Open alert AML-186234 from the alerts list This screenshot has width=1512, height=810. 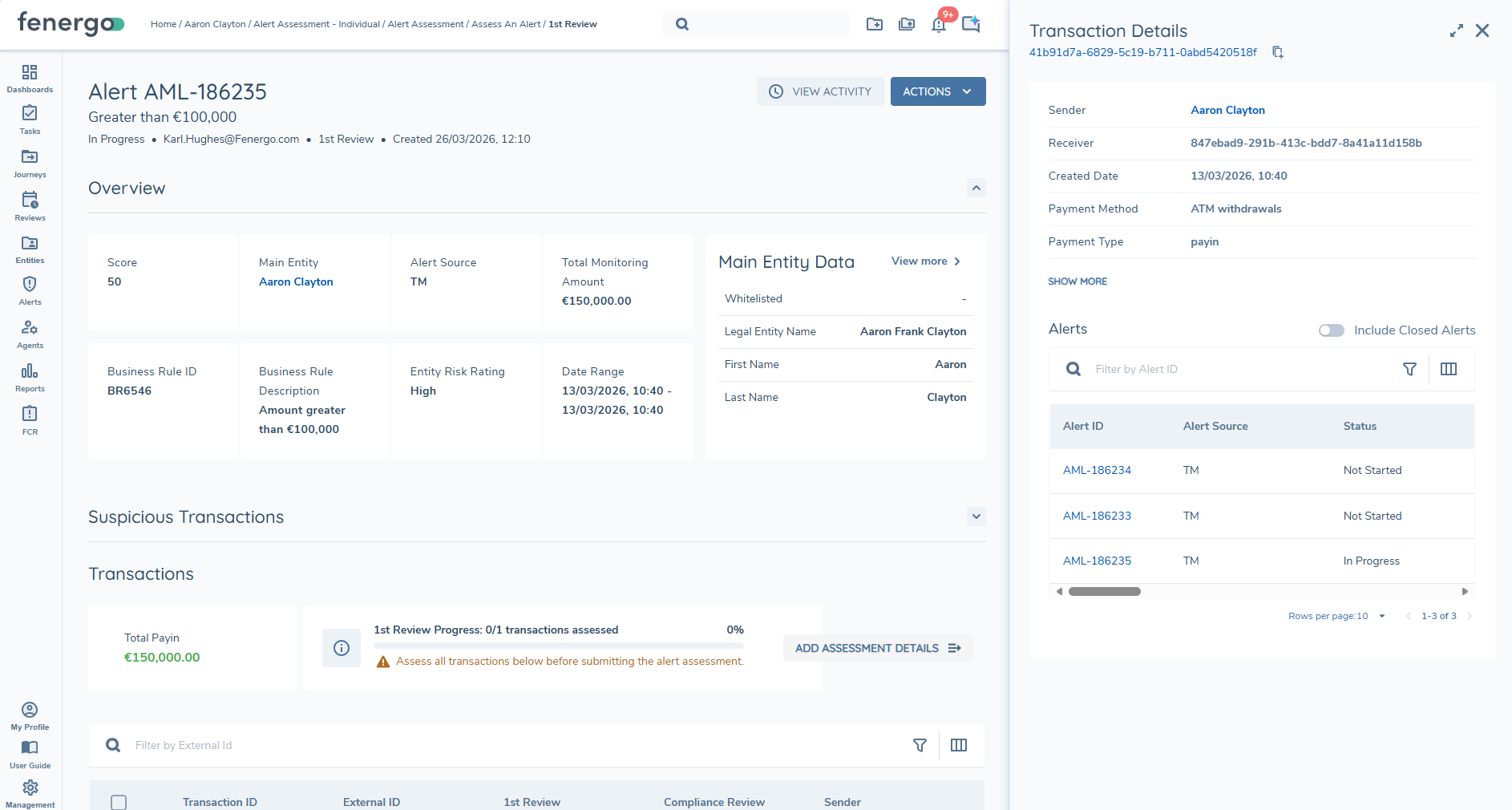(1097, 470)
